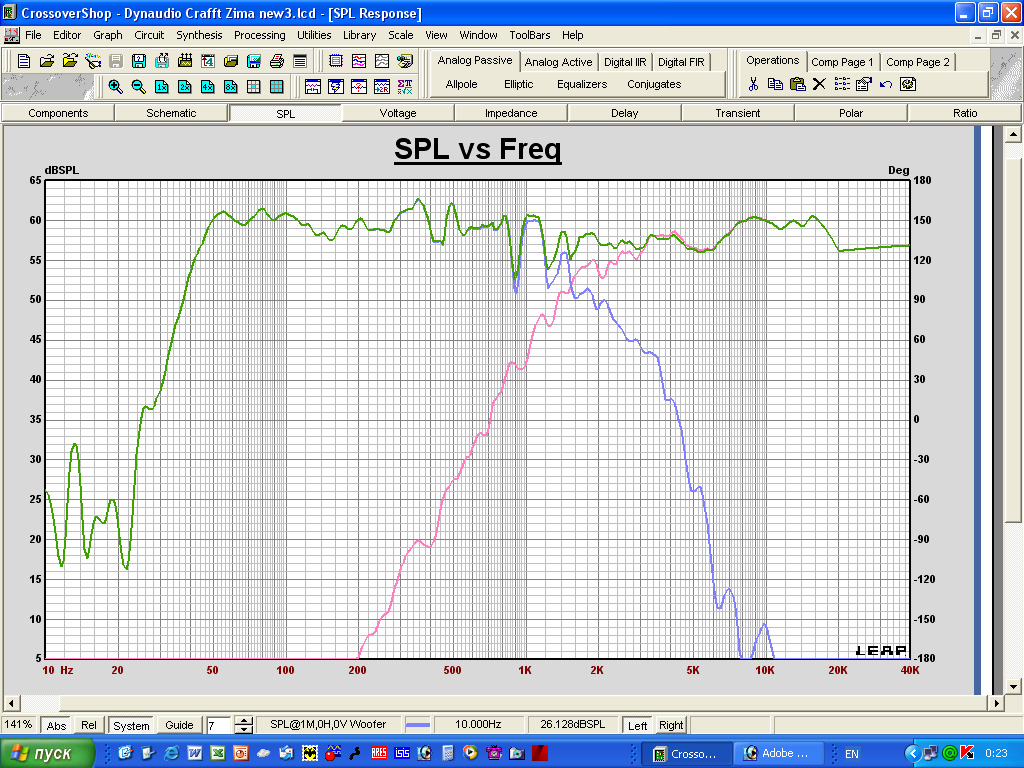Open the Utilities menu

click(314, 35)
